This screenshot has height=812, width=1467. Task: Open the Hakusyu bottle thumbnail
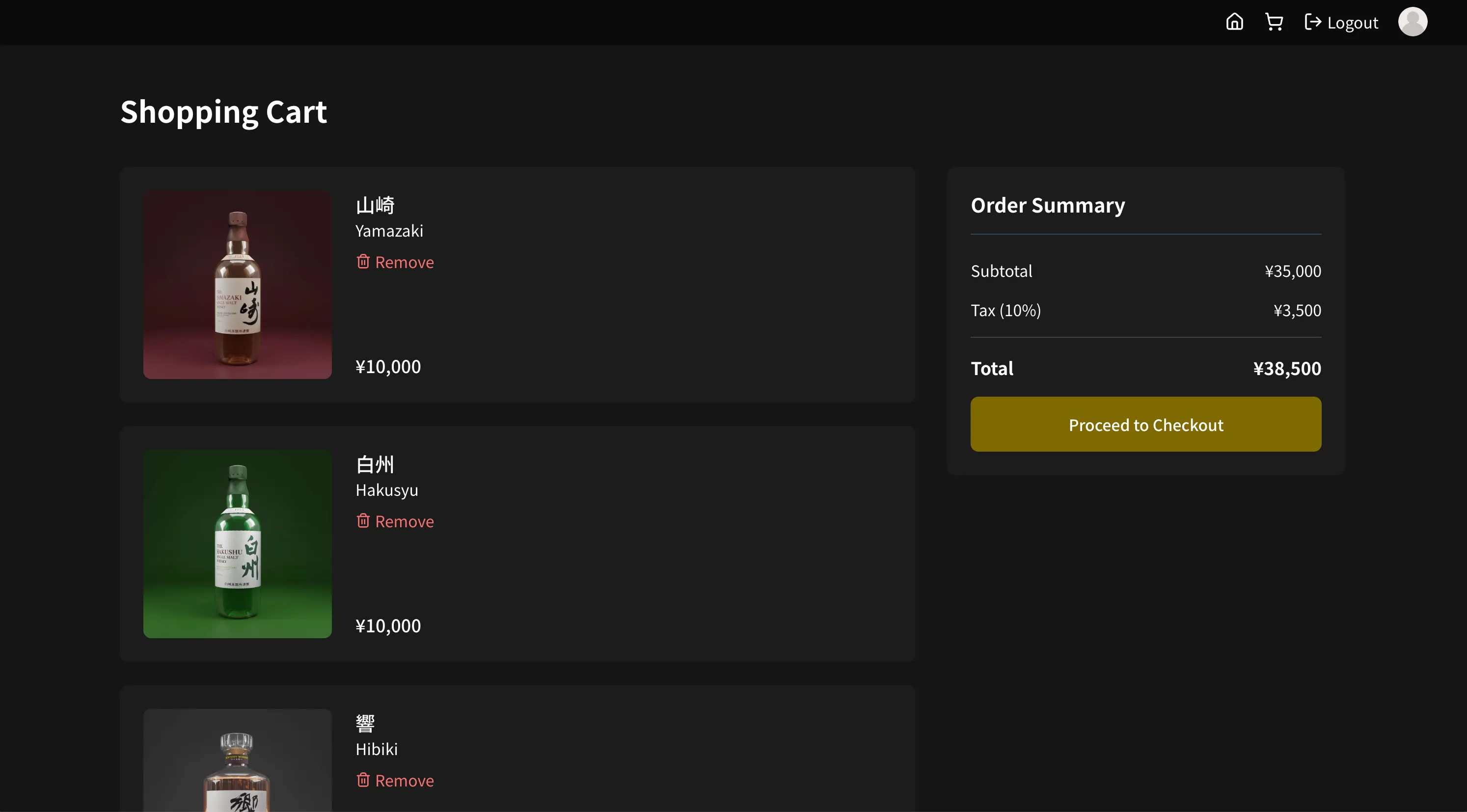click(x=238, y=543)
